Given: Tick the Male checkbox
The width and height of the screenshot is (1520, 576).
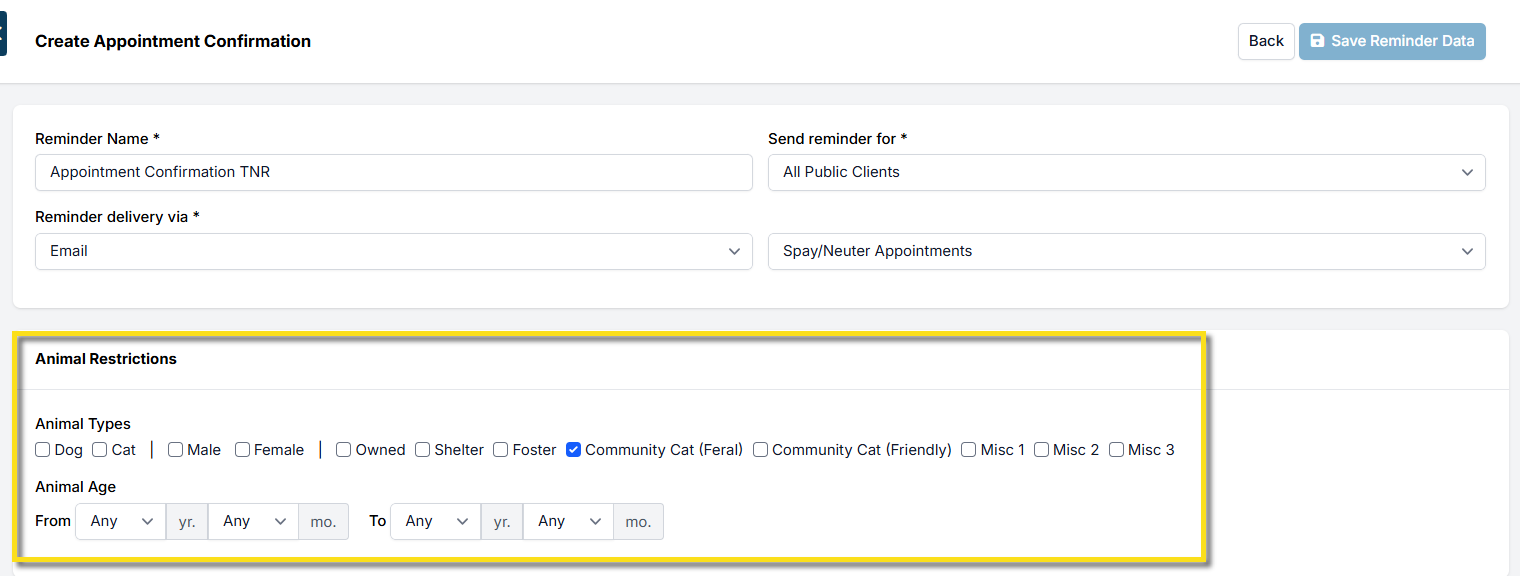Looking at the screenshot, I should coord(176,450).
